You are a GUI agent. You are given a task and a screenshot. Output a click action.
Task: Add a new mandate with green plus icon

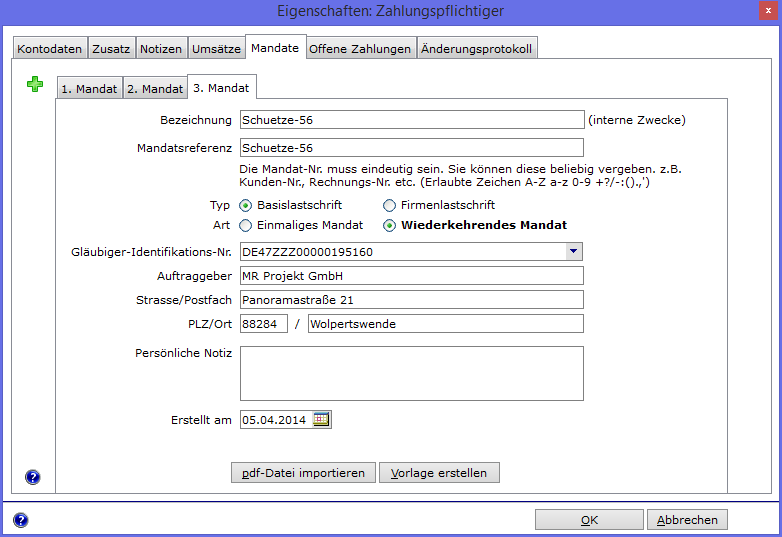click(x=35, y=84)
